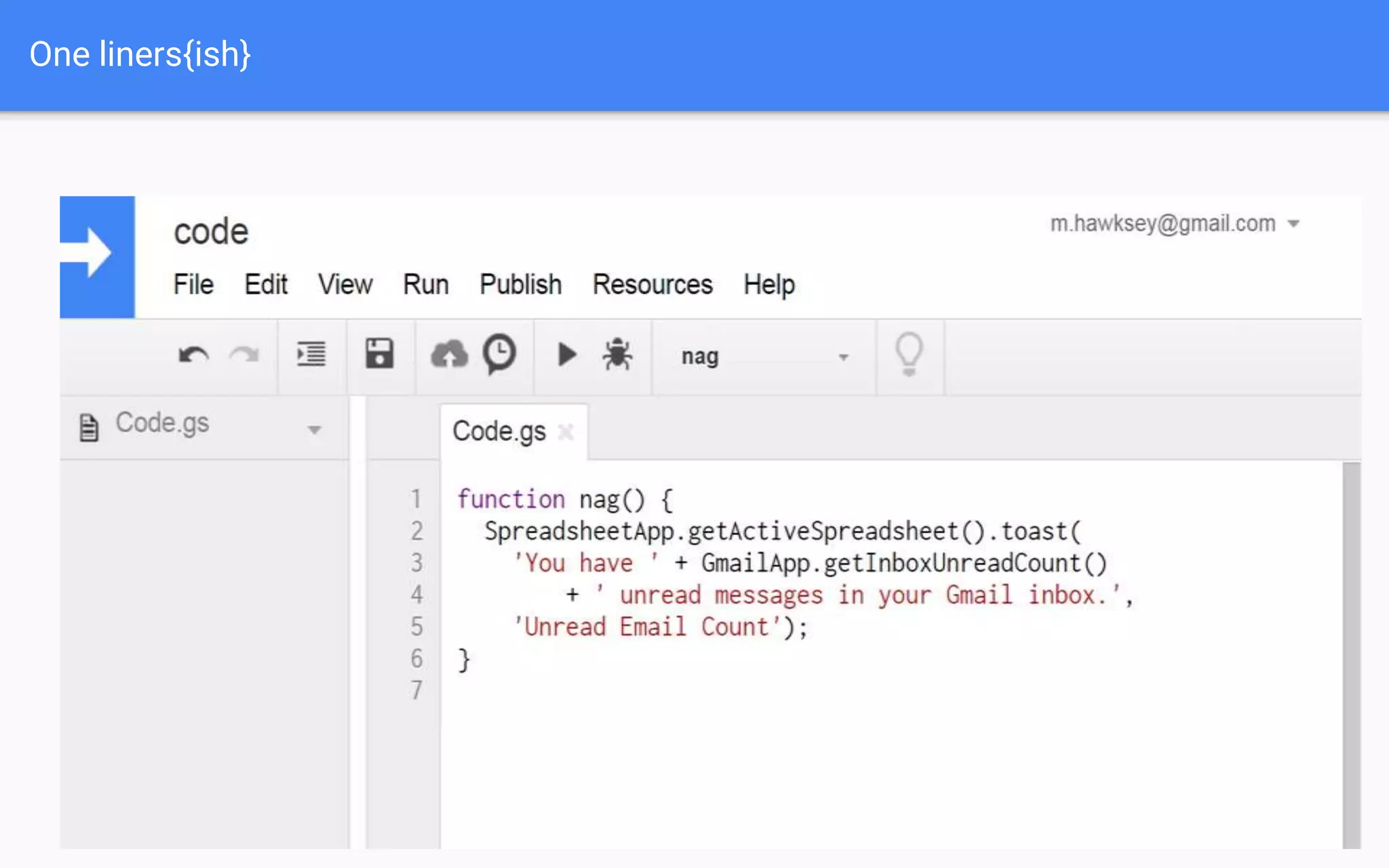
Task: Click the 'function' keyword on line 1
Action: point(511,499)
